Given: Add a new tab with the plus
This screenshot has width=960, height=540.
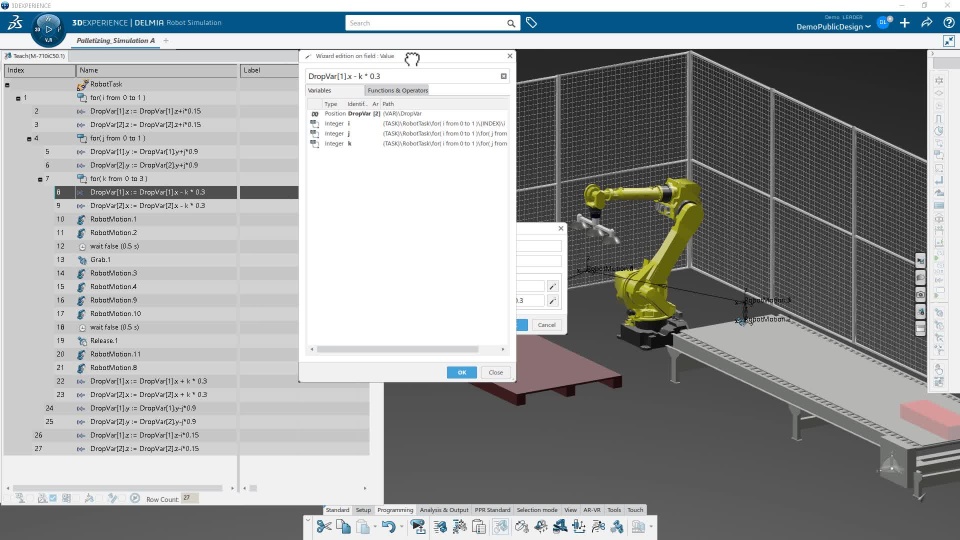Looking at the screenshot, I should pos(166,40).
